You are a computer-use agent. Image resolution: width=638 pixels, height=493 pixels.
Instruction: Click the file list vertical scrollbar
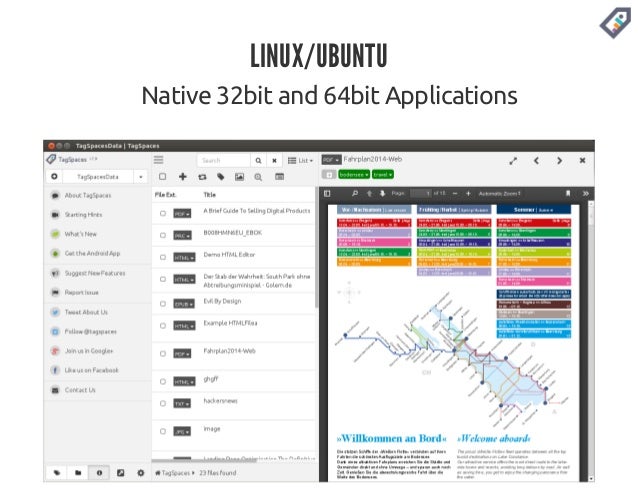(317, 248)
